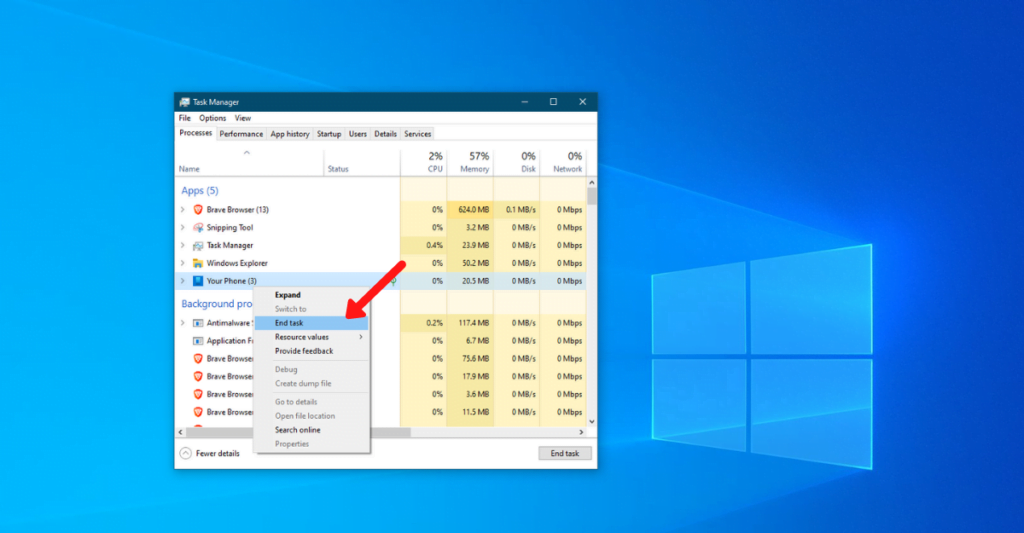The height and width of the screenshot is (533, 1024).
Task: Click the Brave Browser (13) app icon
Action: point(198,210)
